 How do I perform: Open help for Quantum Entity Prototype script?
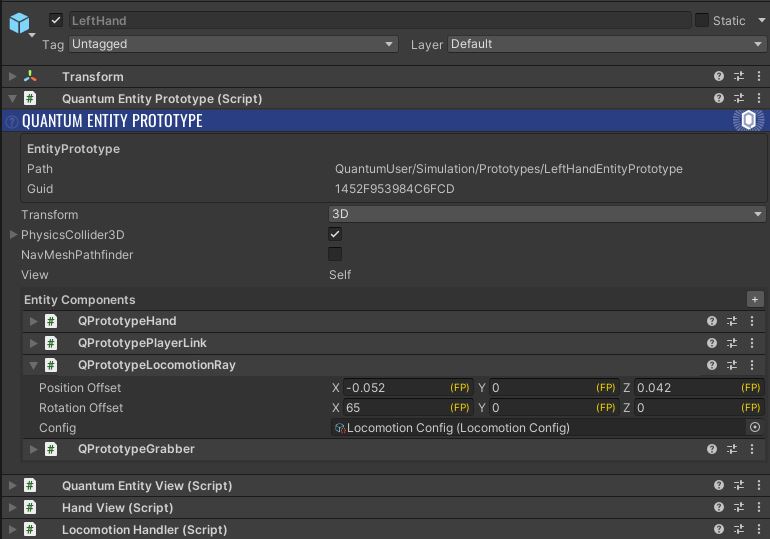719,98
